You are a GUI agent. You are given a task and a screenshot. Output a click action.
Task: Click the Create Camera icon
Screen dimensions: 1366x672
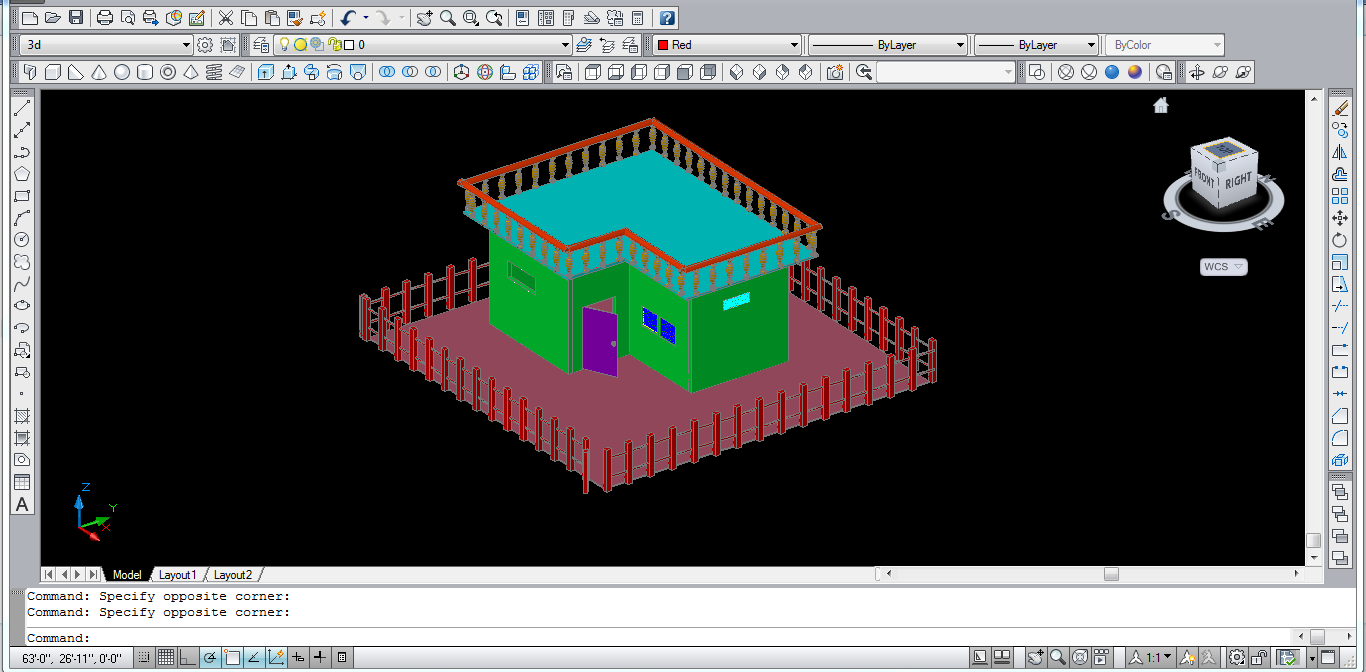coord(835,72)
